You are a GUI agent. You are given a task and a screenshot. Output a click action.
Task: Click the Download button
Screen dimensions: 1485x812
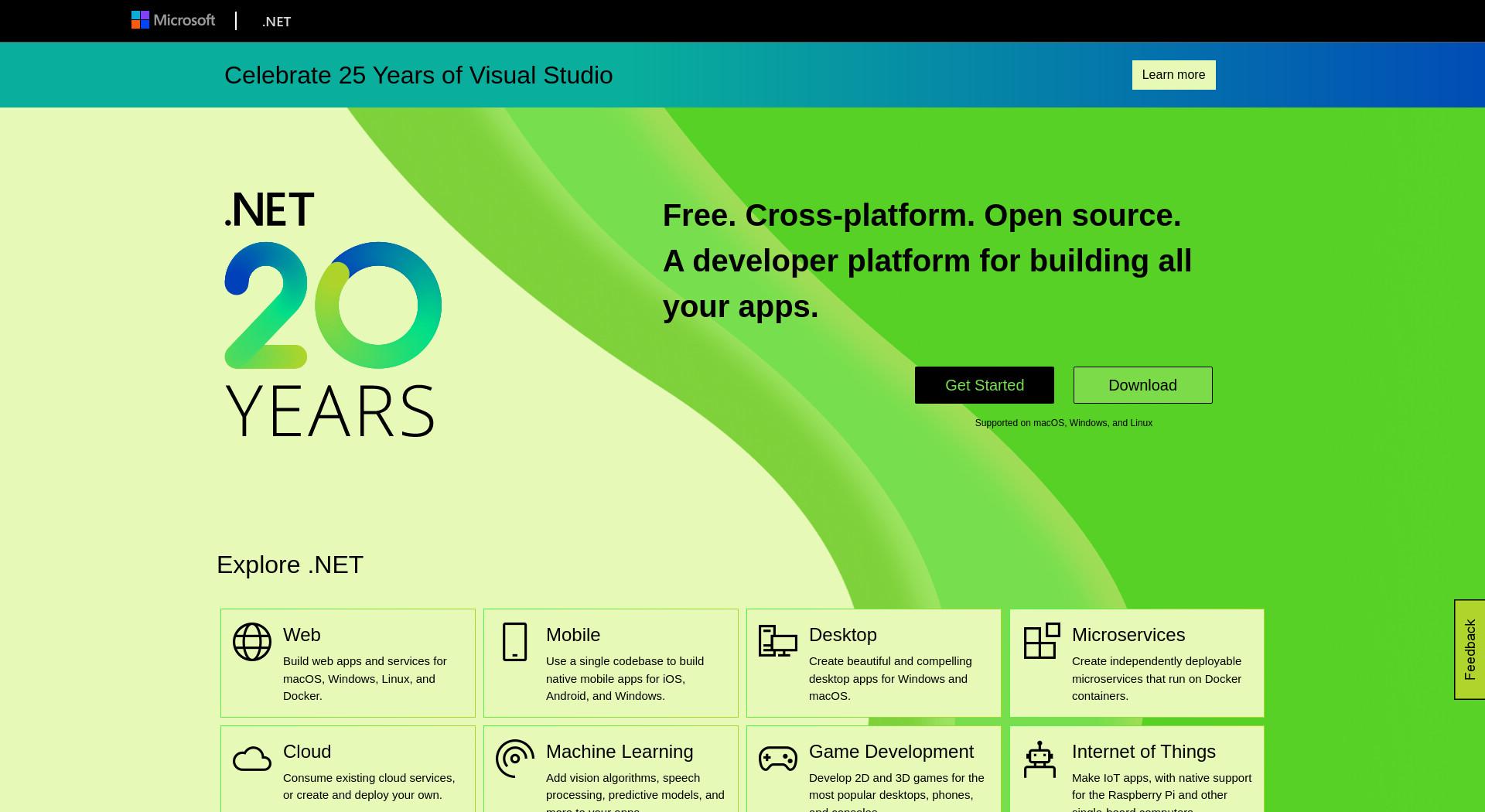tap(1142, 385)
